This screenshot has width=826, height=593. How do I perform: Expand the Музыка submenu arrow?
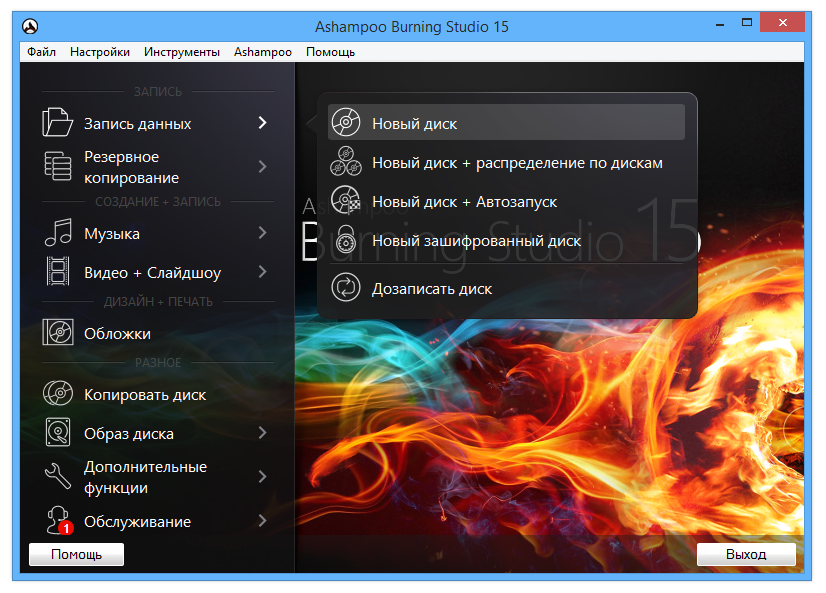tap(262, 233)
